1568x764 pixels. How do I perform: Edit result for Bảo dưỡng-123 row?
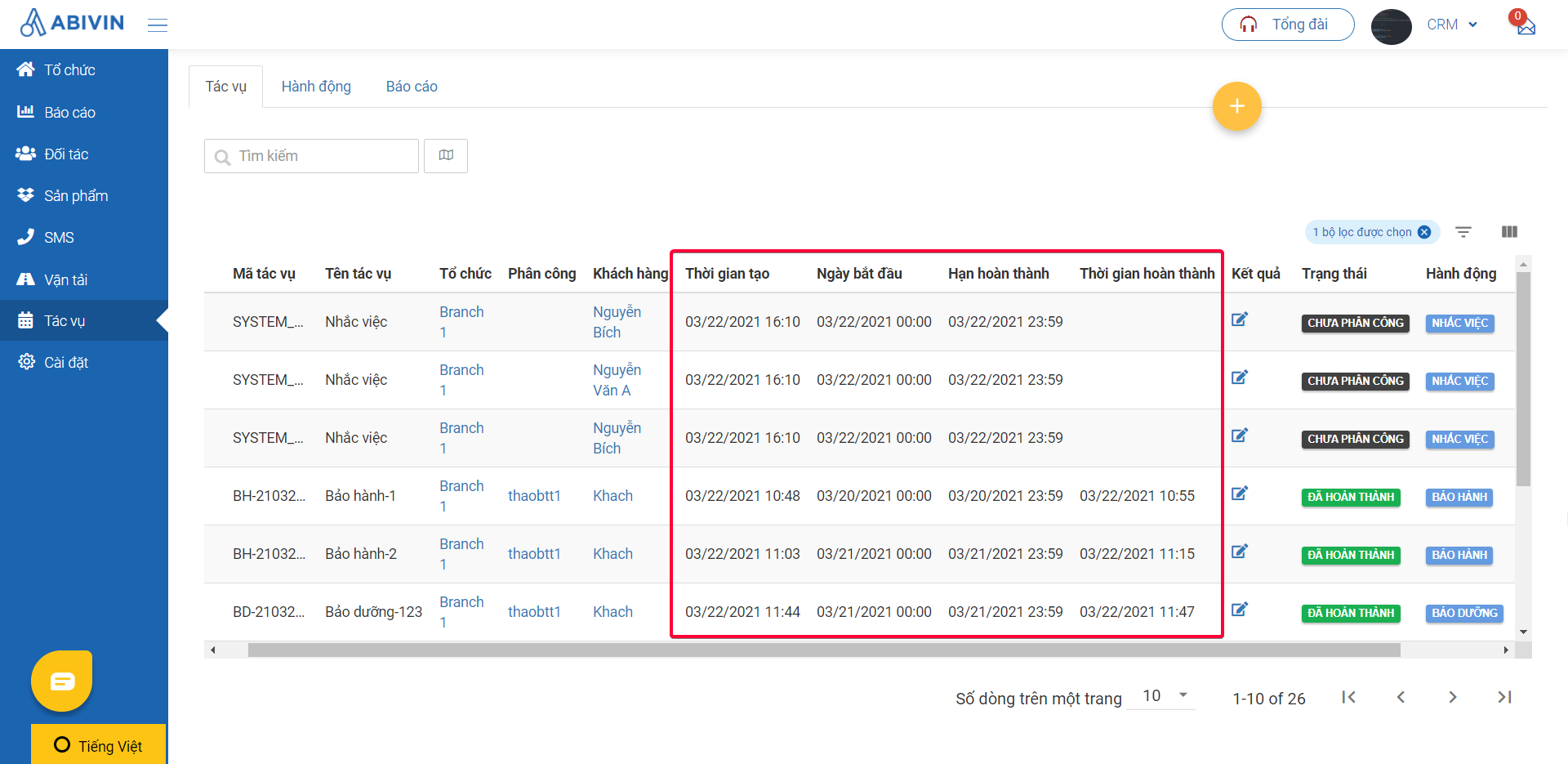coord(1240,610)
